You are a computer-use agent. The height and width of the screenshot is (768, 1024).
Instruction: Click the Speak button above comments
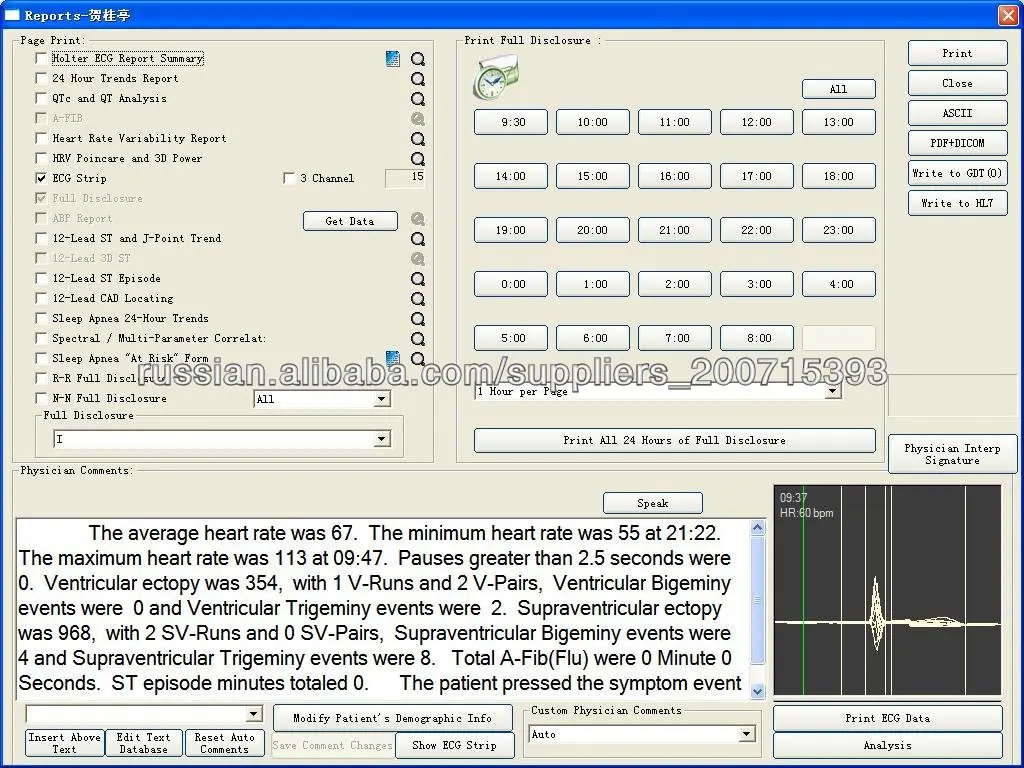coord(652,503)
